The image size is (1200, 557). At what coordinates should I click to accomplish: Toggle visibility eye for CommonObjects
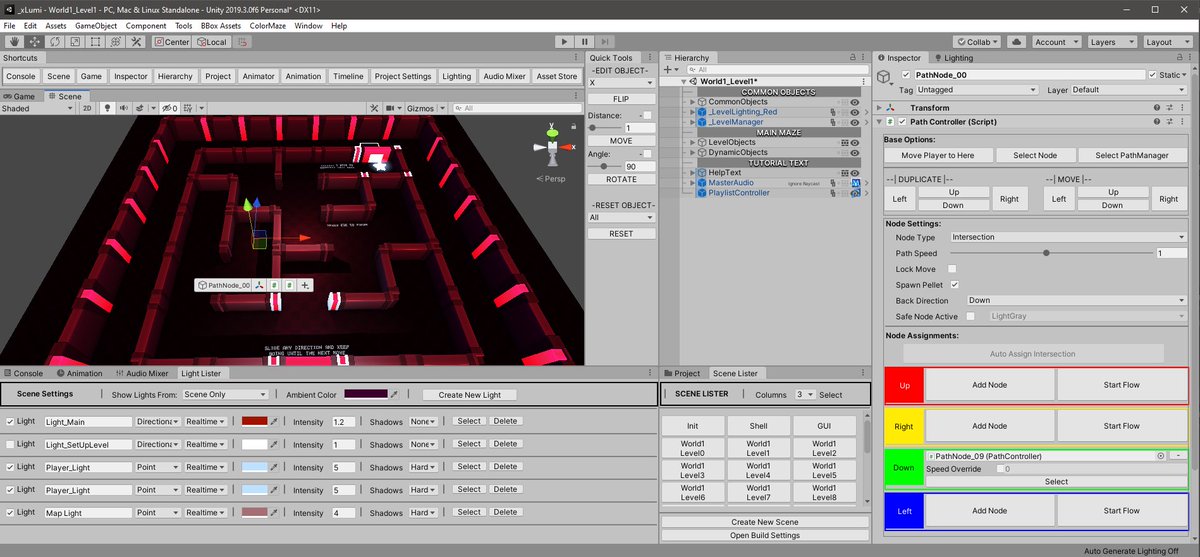pos(855,102)
